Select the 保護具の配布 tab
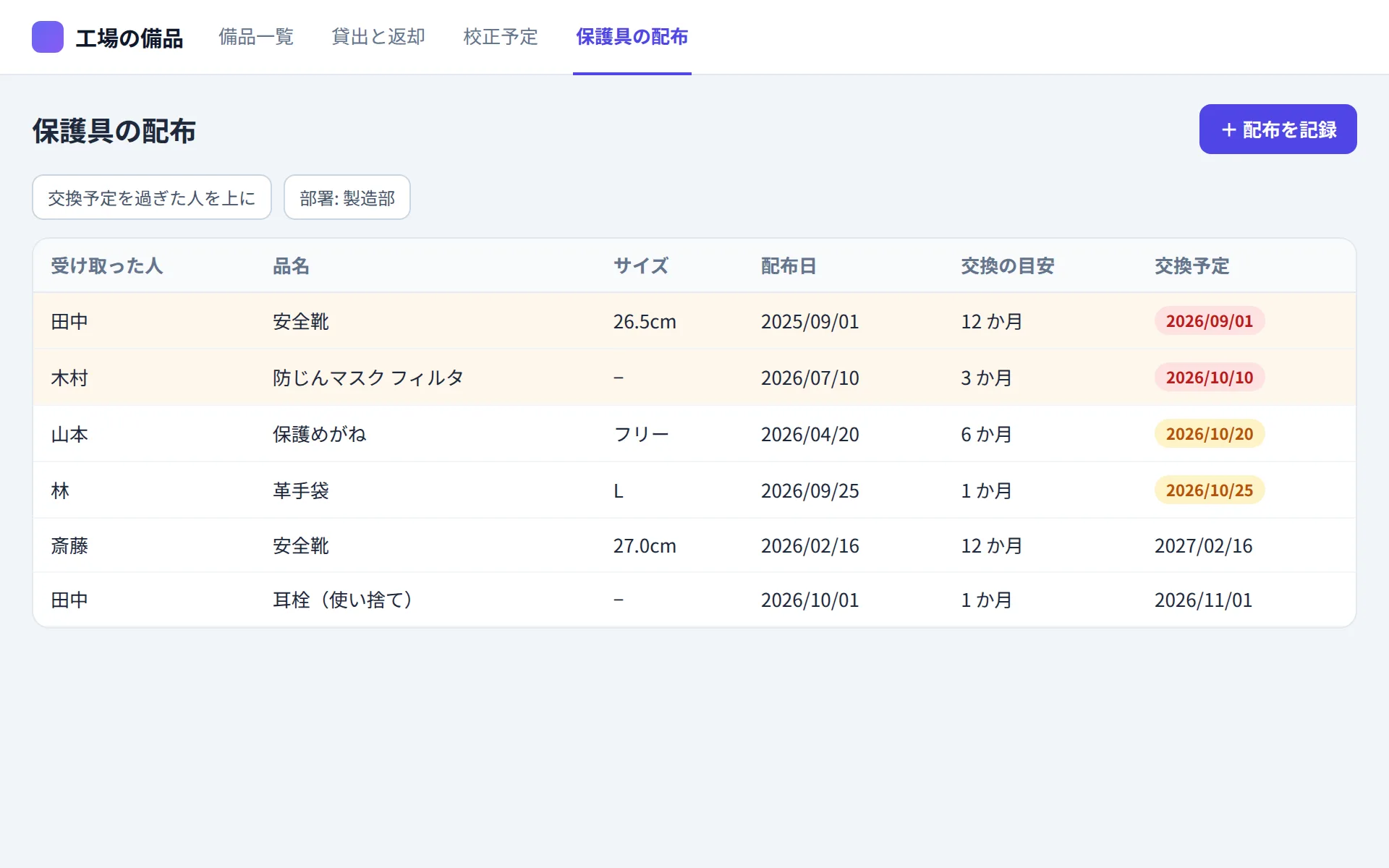Viewport: 1389px width, 868px height. [x=632, y=37]
